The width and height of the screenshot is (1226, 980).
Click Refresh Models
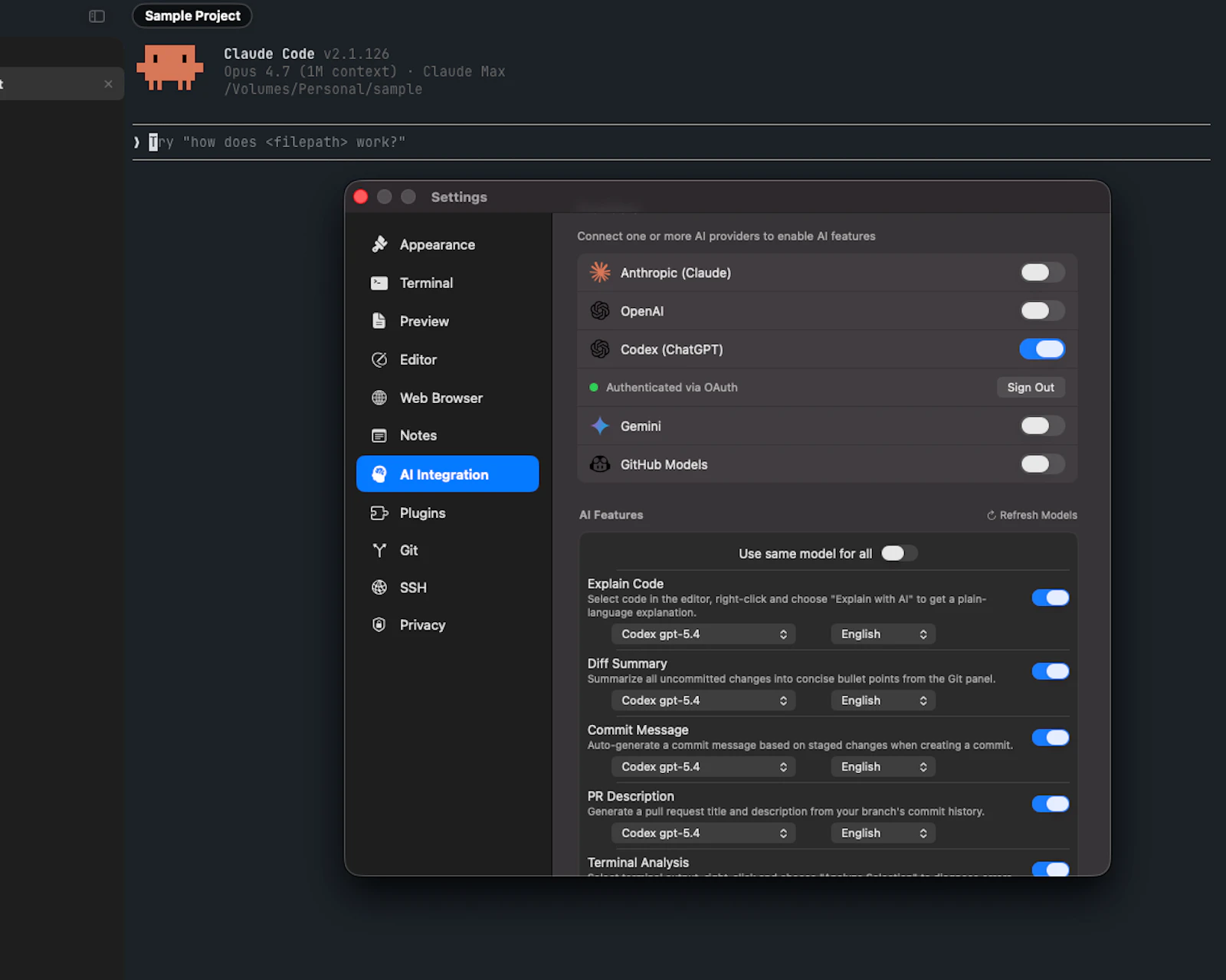1031,515
